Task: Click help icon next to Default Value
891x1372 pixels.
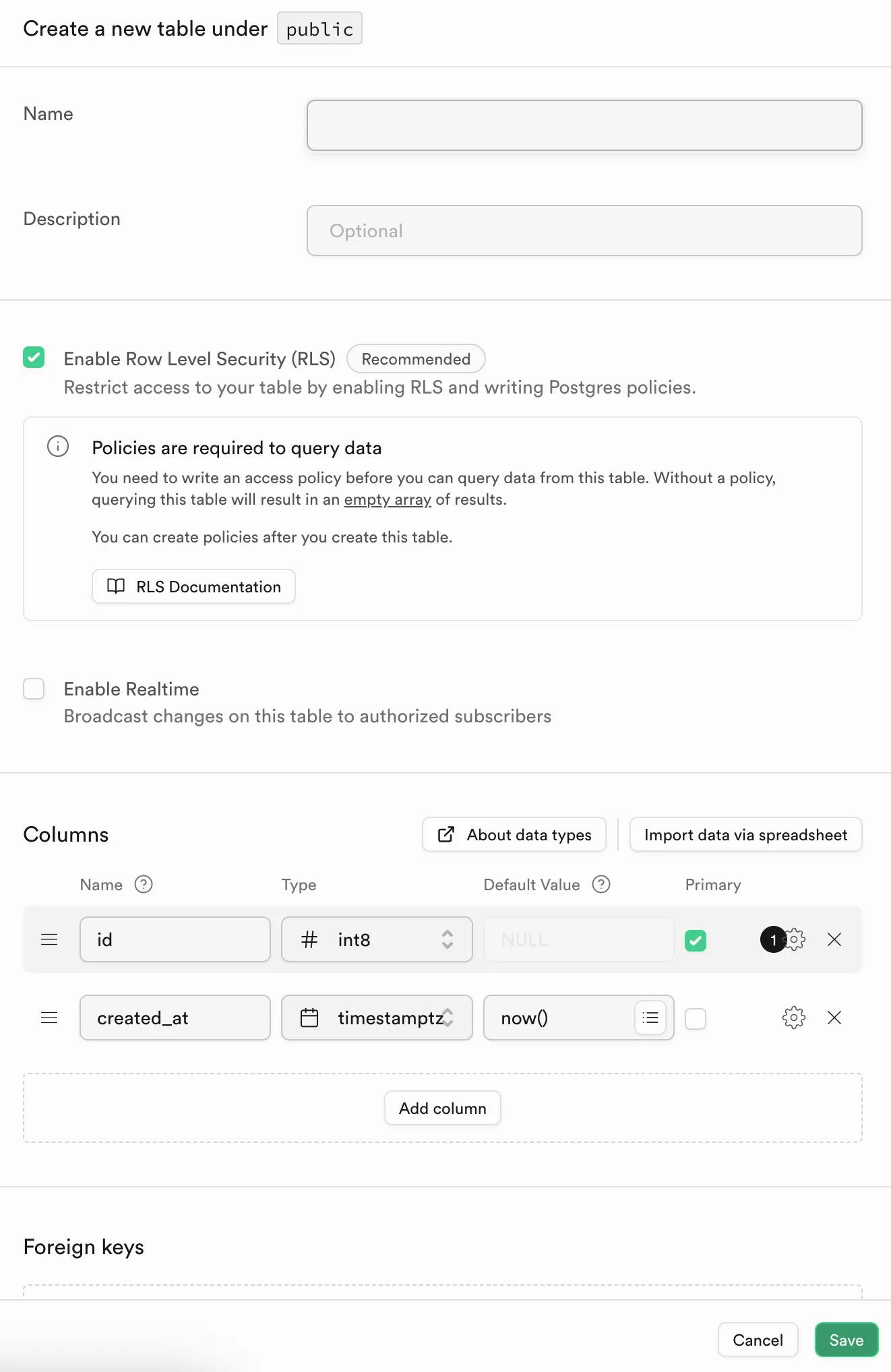Action: pos(601,884)
